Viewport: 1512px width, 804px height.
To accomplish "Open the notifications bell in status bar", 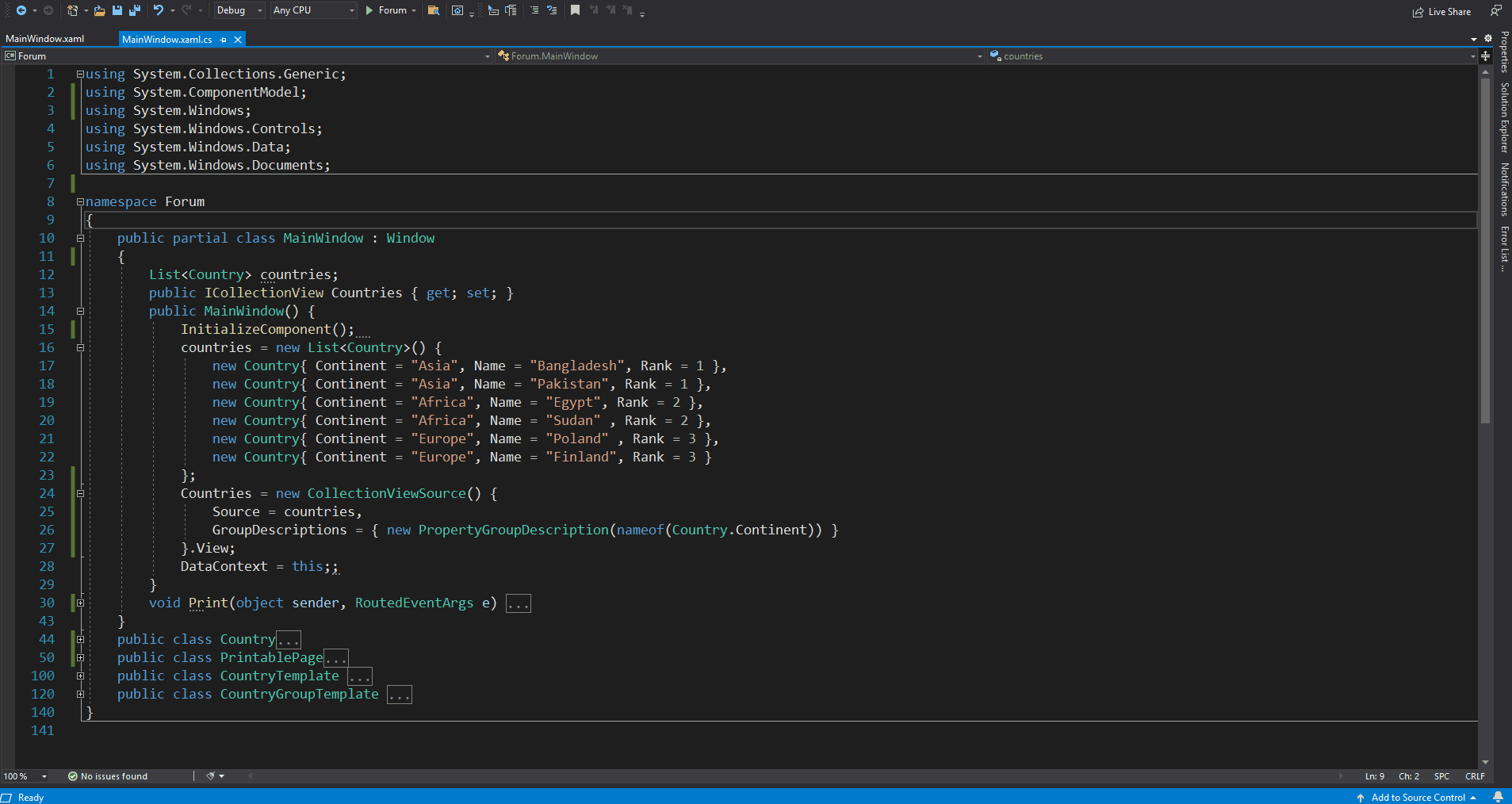I will (1498, 797).
